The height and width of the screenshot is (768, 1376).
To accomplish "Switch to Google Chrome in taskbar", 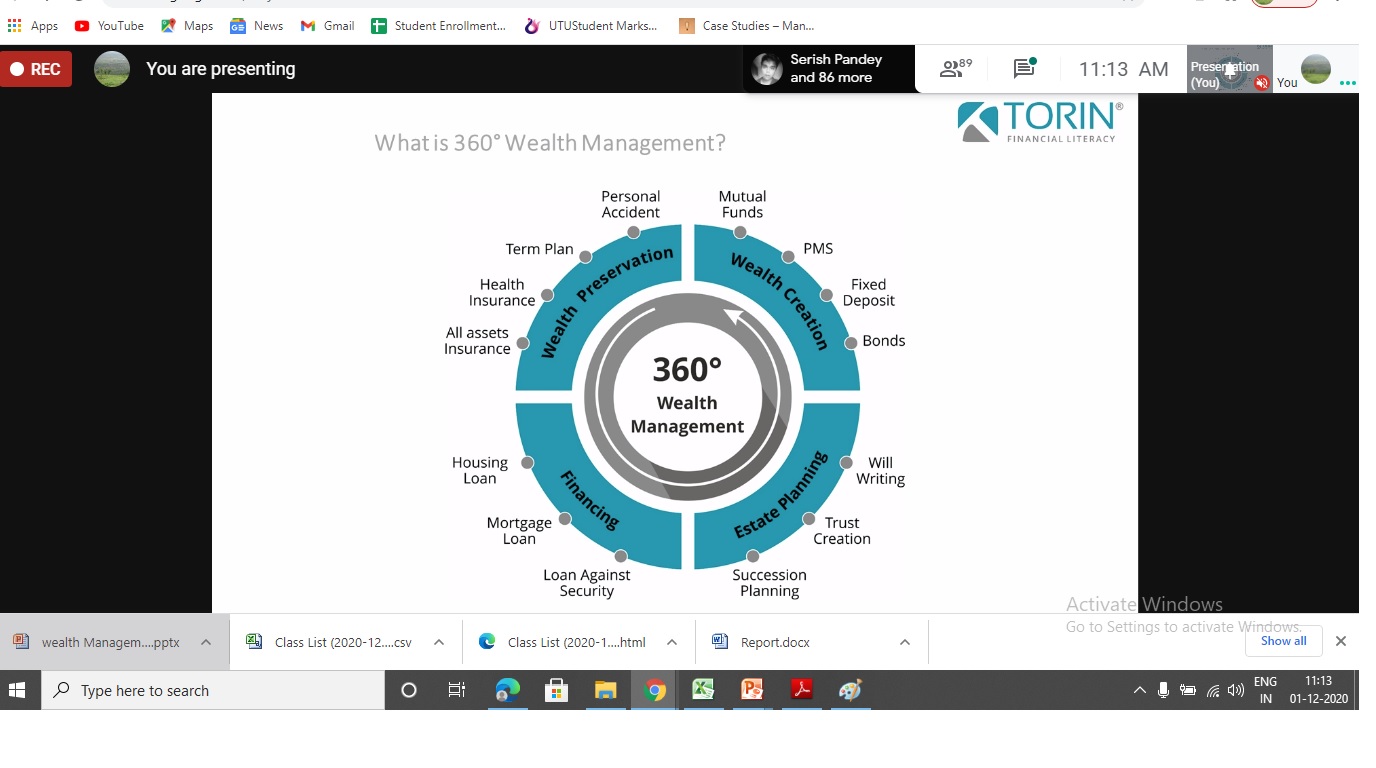I will (x=655, y=690).
